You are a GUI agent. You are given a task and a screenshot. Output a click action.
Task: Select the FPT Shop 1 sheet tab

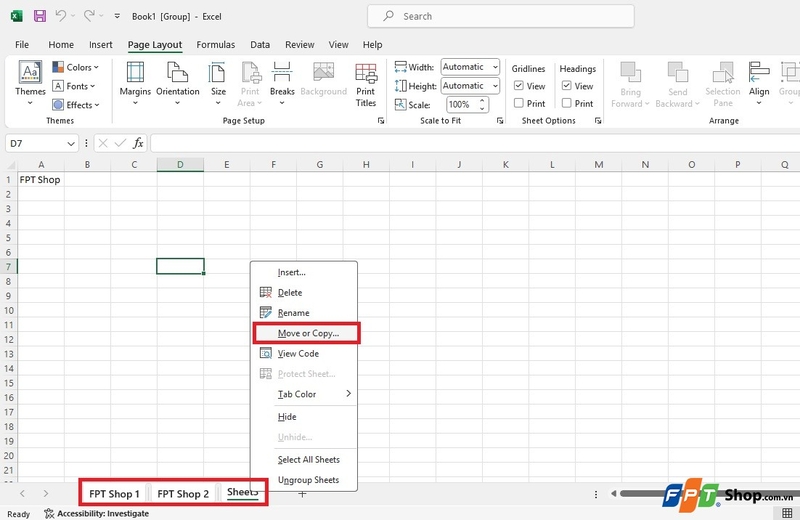tap(114, 494)
